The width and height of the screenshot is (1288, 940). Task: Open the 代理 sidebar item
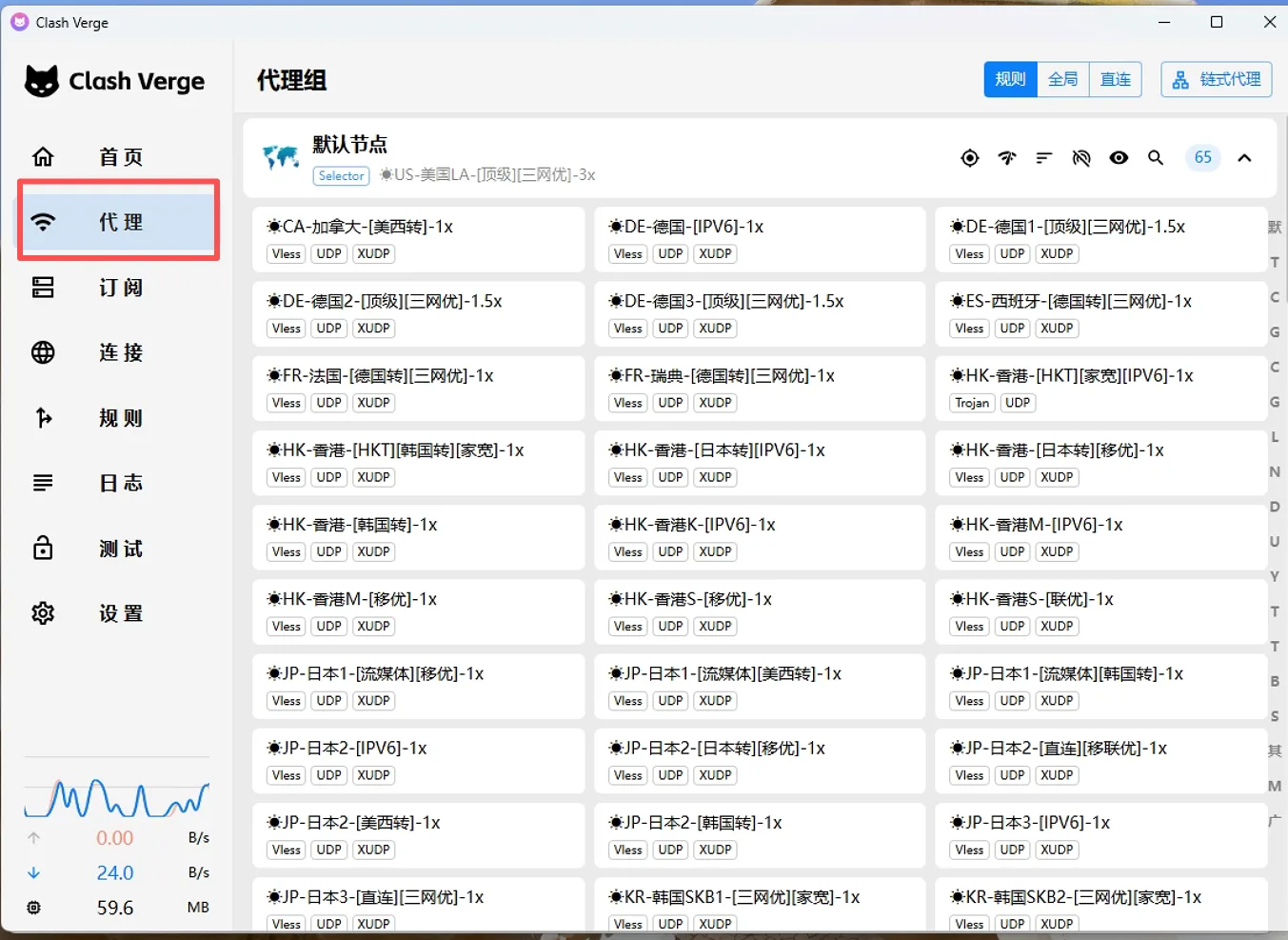(119, 222)
